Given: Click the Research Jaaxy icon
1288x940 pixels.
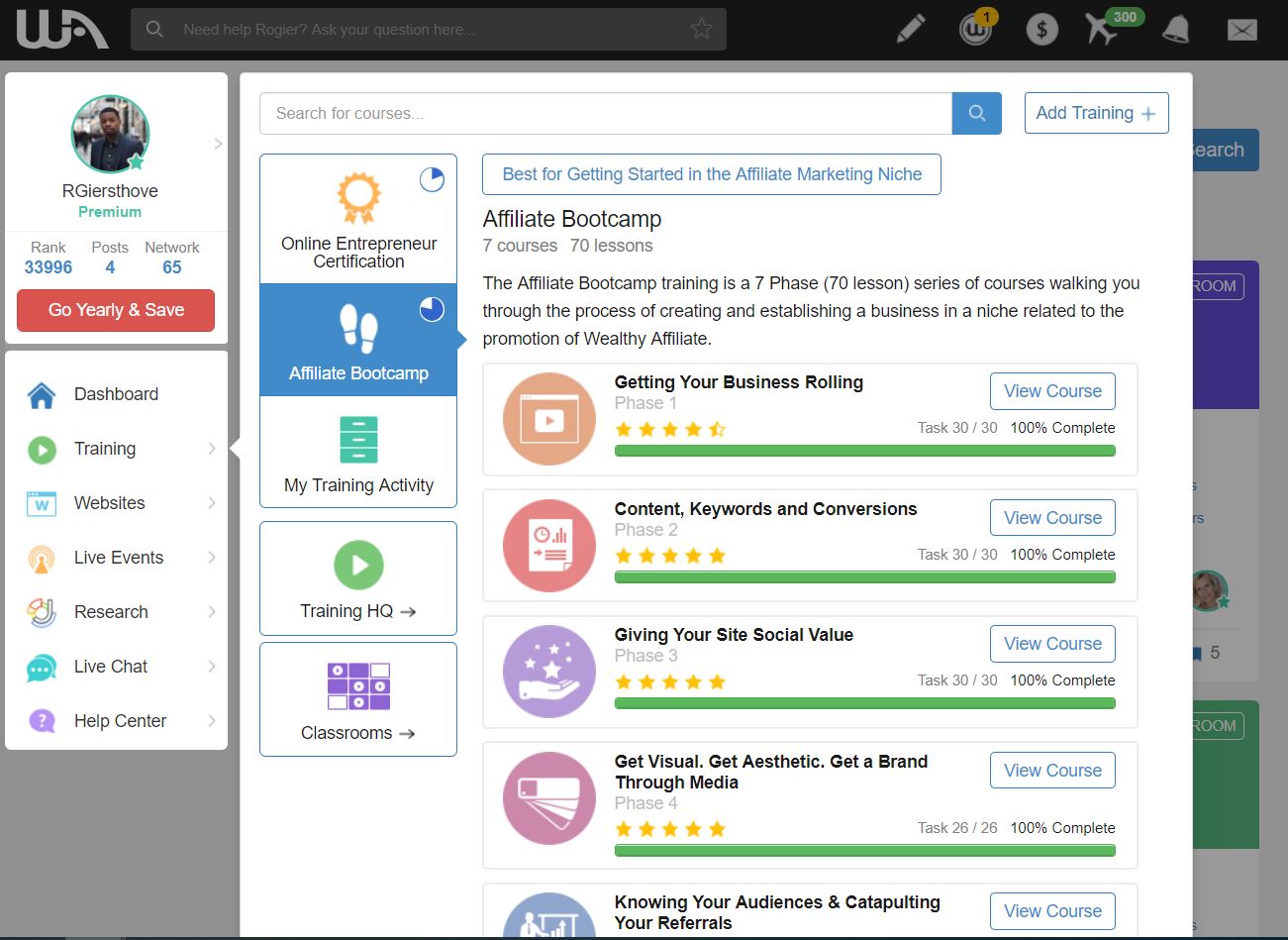Looking at the screenshot, I should (x=42, y=612).
